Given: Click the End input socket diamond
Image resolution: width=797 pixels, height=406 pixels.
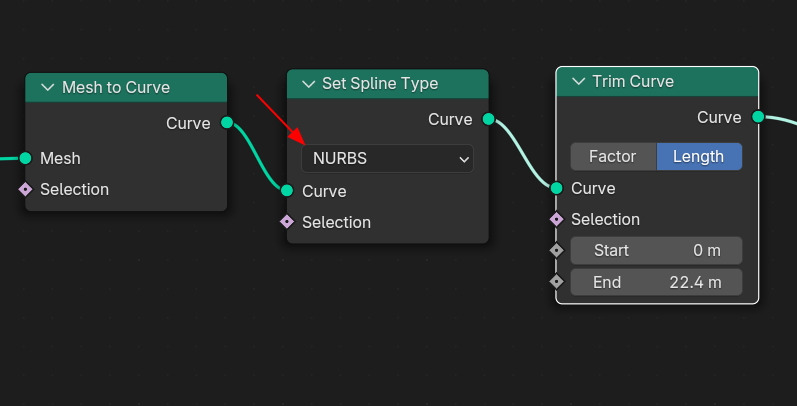Looking at the screenshot, I should tap(557, 282).
